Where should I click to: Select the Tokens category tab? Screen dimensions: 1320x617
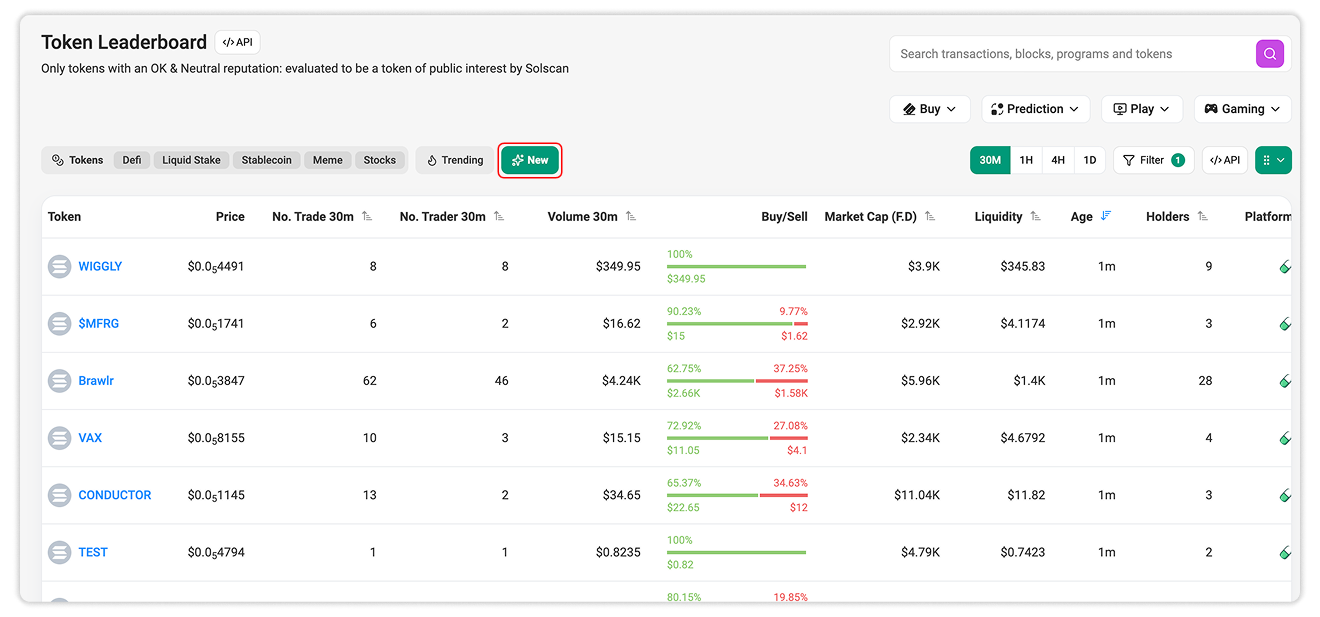tap(78, 160)
